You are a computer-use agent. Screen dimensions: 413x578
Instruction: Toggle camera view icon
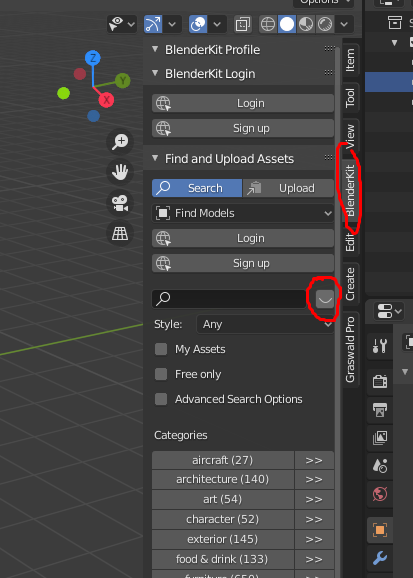point(120,203)
